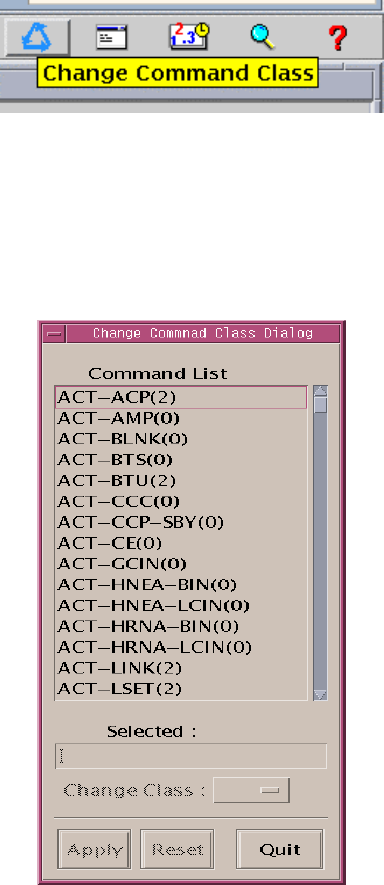Click the command list scrollbar thumb
The height and width of the screenshot is (885, 384).
click(320, 405)
